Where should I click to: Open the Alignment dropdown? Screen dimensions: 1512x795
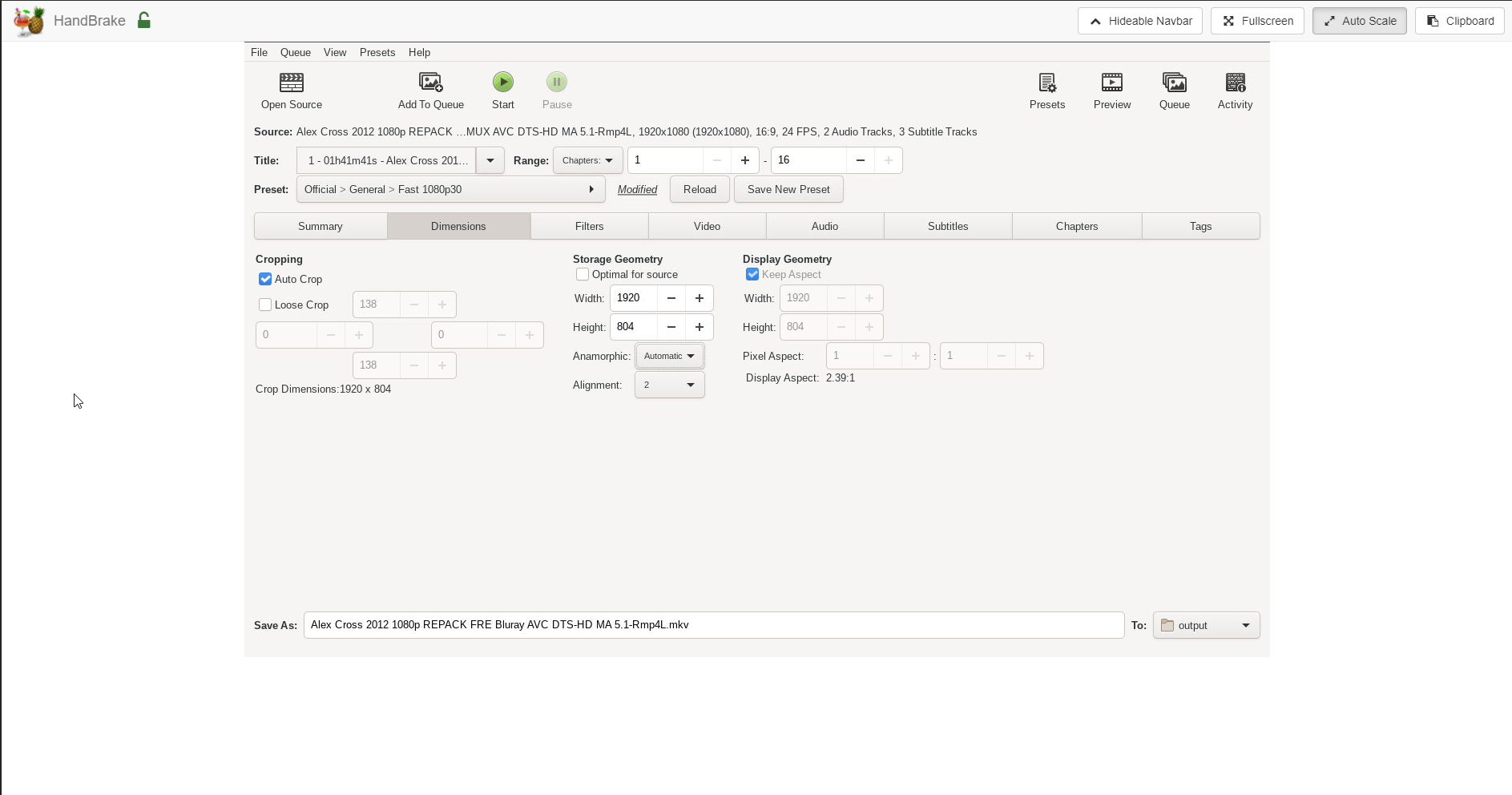[669, 385]
